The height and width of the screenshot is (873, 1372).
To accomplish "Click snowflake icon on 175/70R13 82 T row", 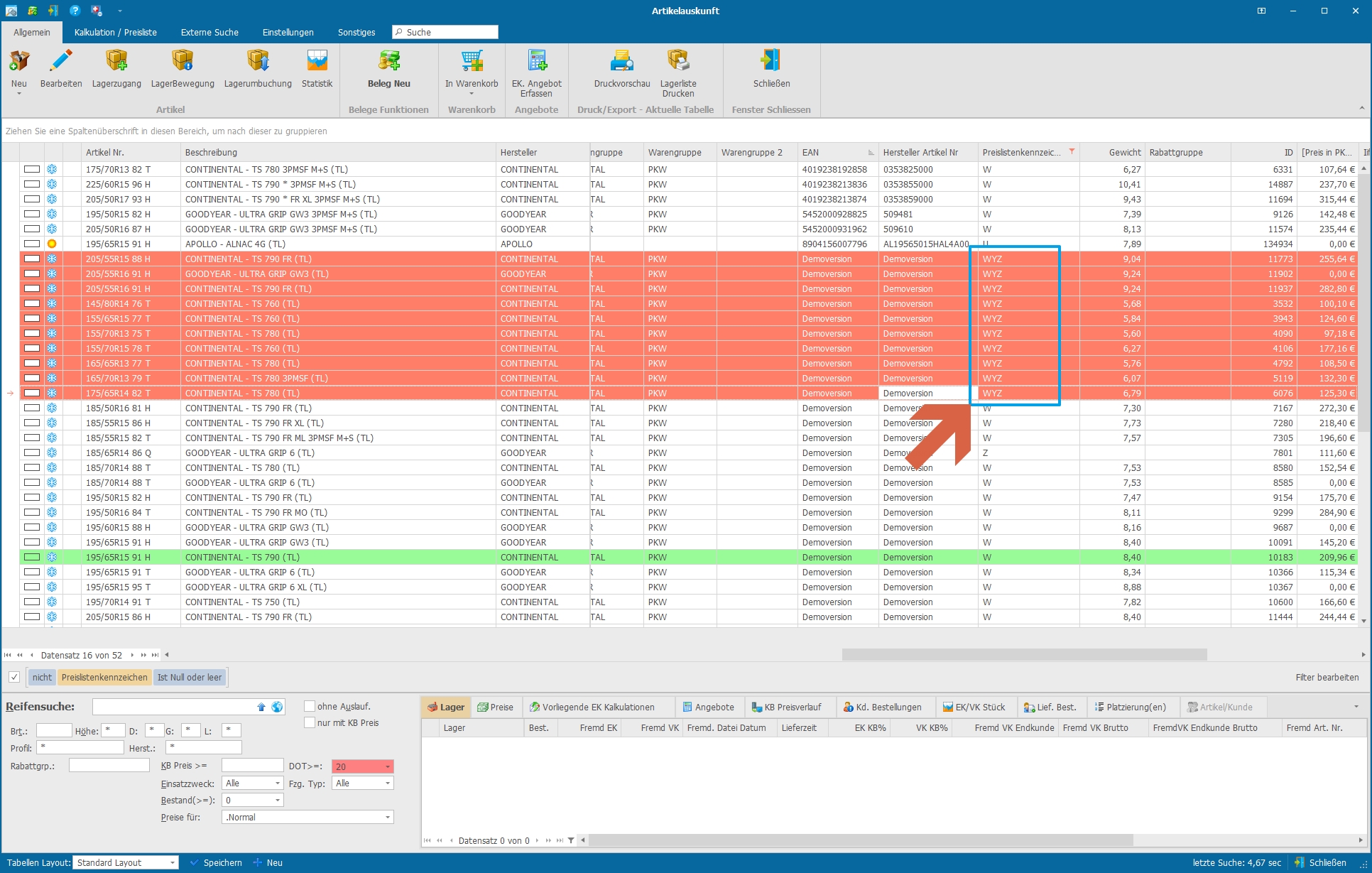I will (52, 169).
